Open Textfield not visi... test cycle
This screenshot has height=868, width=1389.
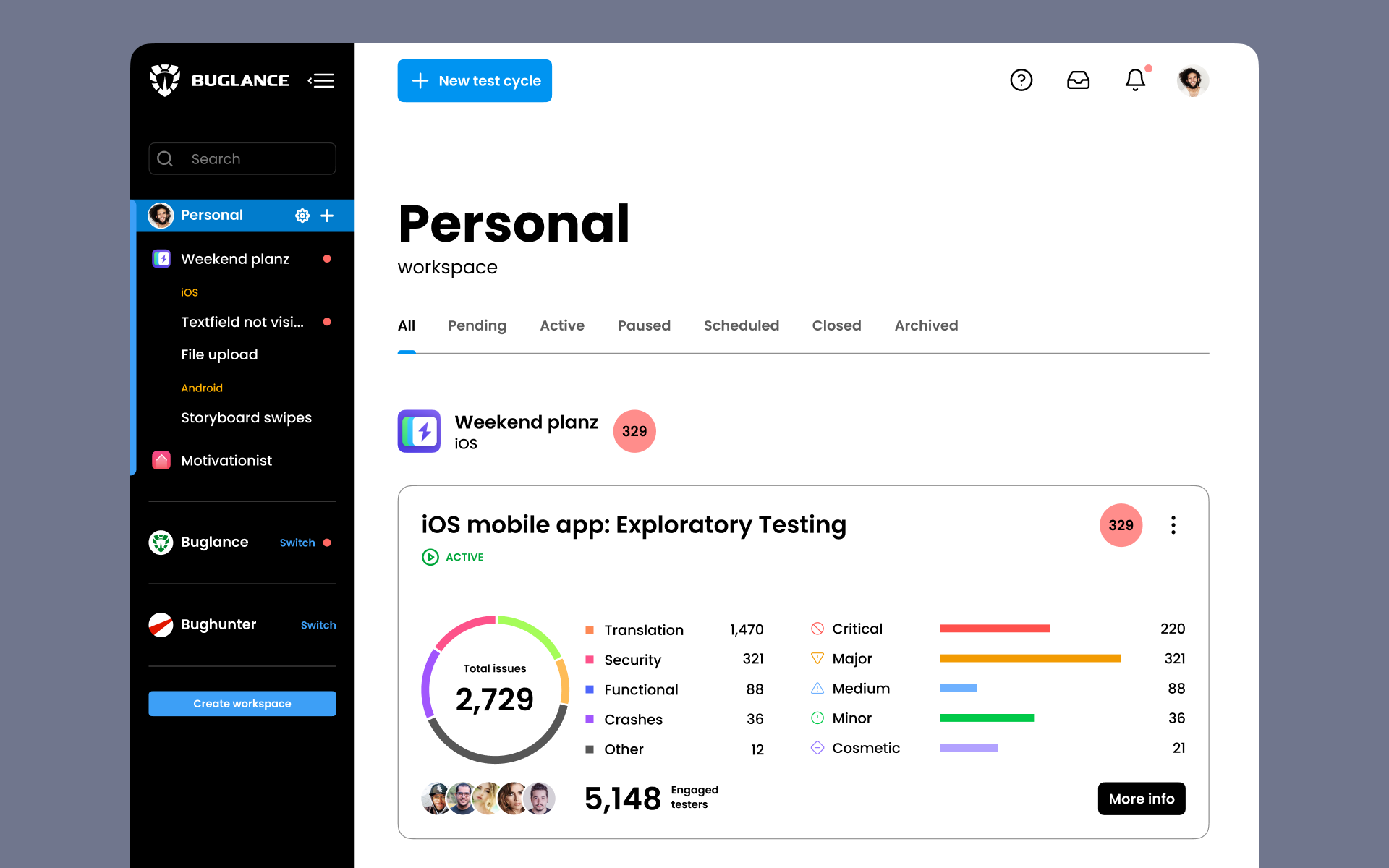pyautogui.click(x=242, y=322)
